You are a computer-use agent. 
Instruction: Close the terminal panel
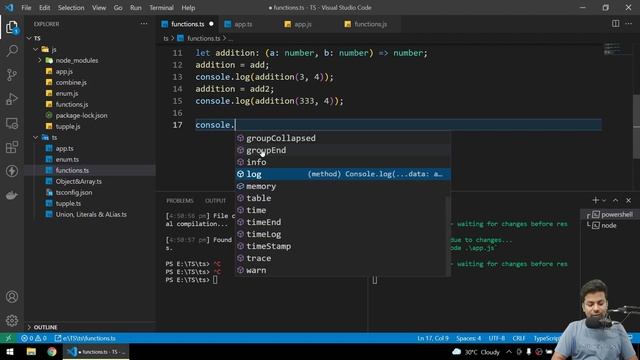[x=629, y=200]
